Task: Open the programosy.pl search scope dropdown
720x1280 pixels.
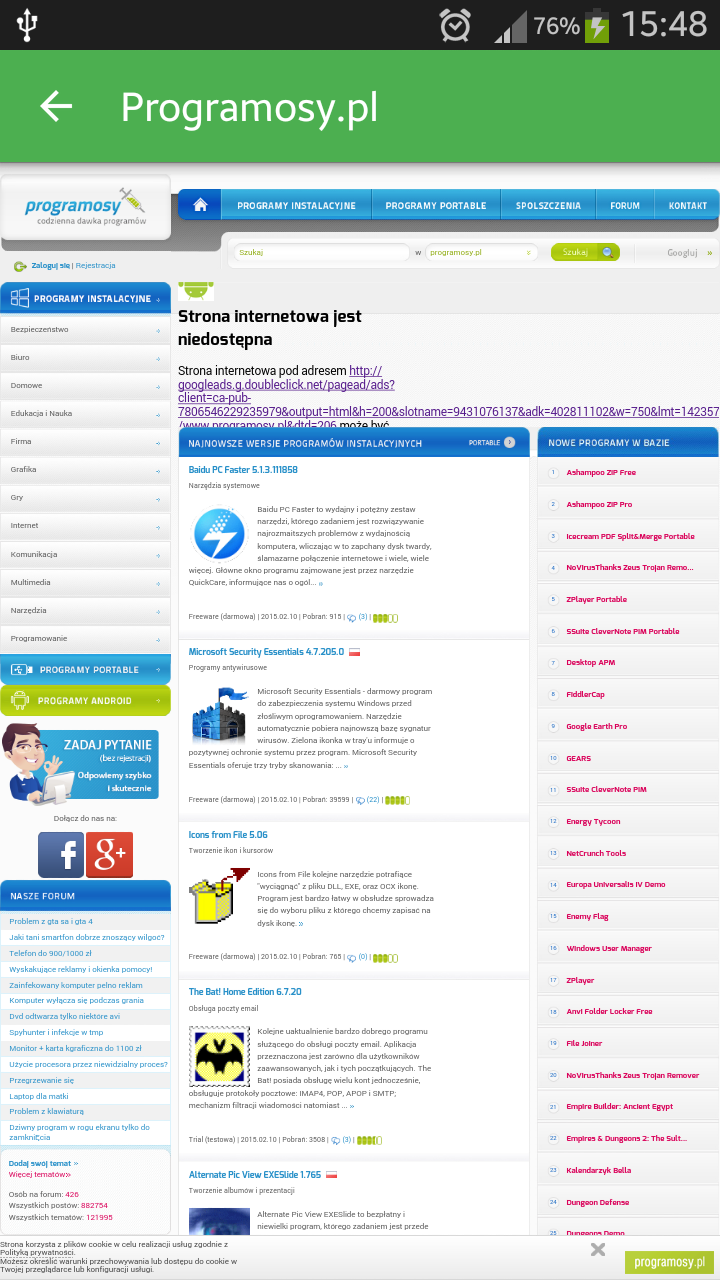Action: click(482, 253)
